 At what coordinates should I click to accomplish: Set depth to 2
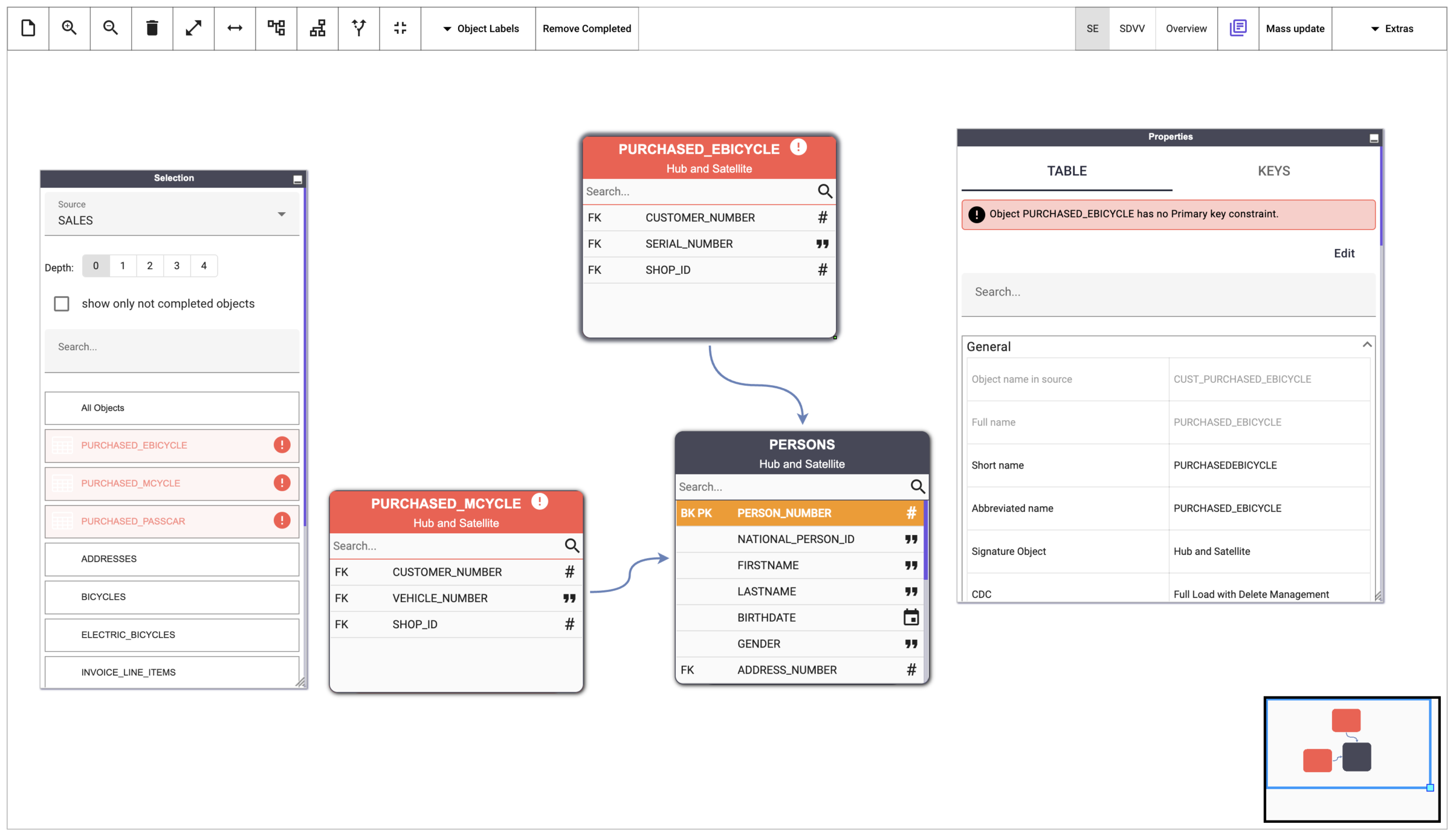click(x=150, y=266)
